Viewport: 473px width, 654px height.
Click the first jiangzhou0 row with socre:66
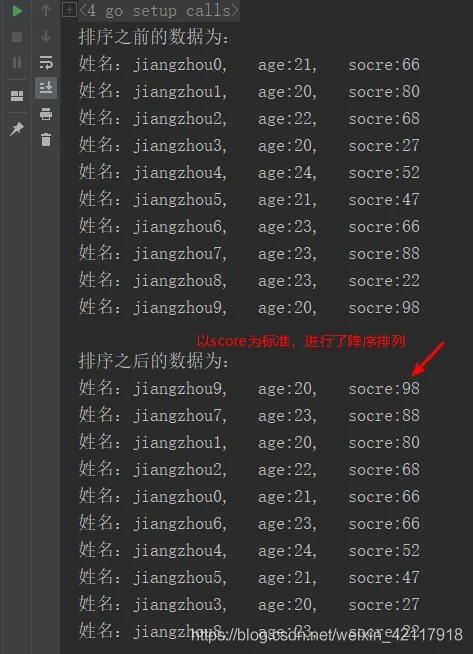249,65
